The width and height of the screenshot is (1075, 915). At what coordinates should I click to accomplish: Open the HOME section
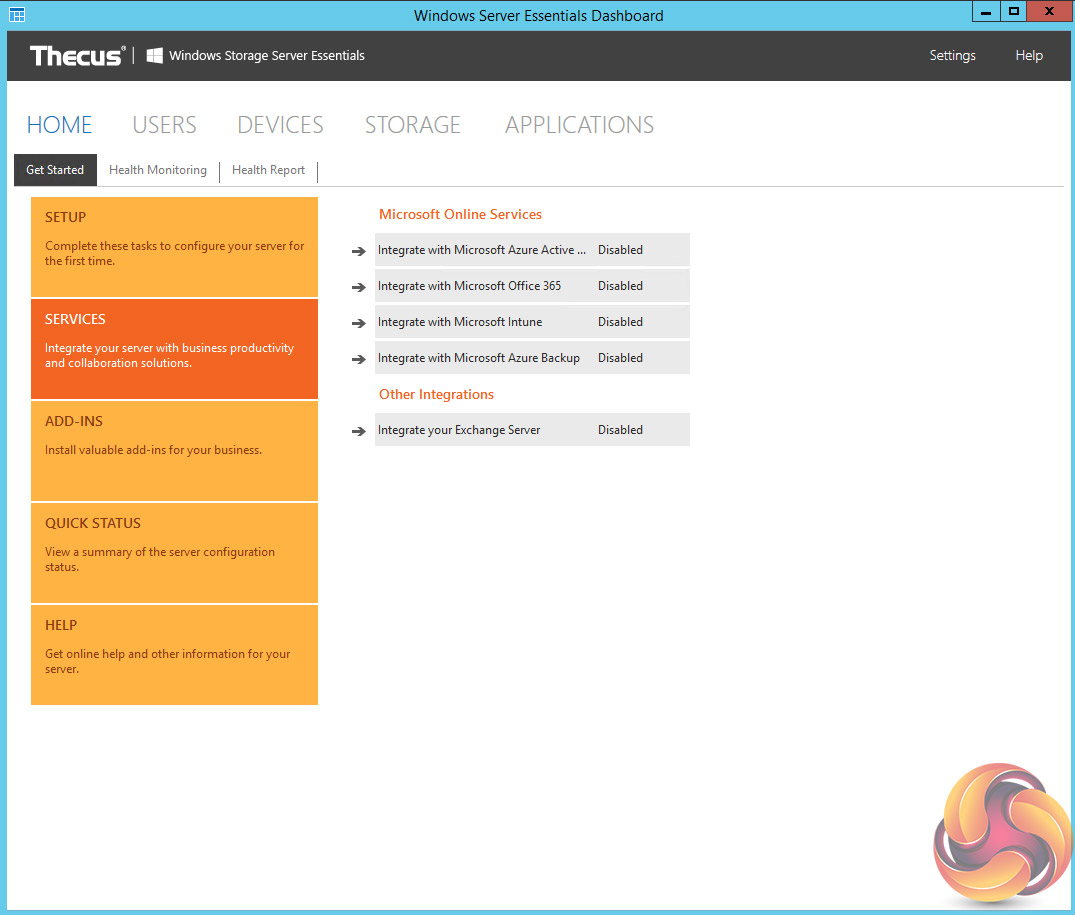[59, 125]
